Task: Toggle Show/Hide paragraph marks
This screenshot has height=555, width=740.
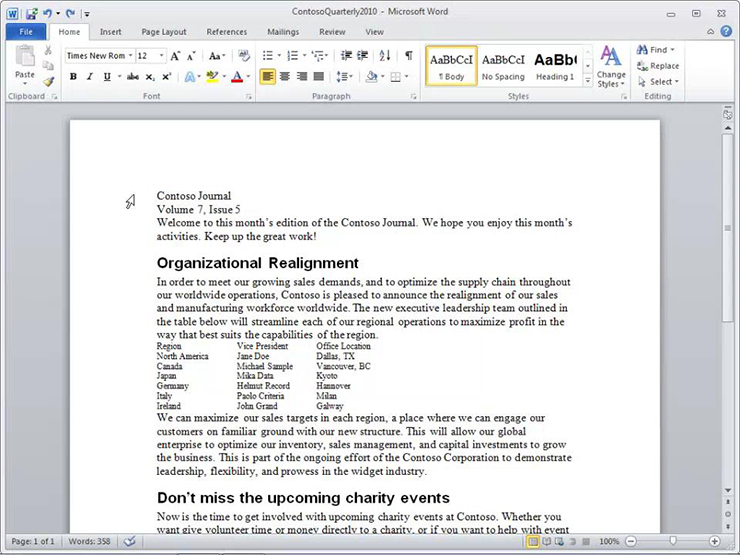Action: [409, 56]
